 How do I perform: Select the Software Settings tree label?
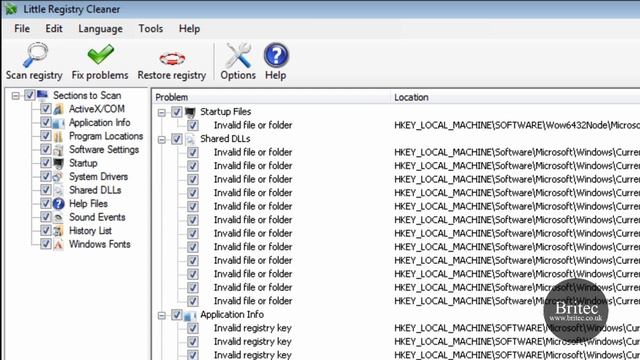click(x=104, y=150)
